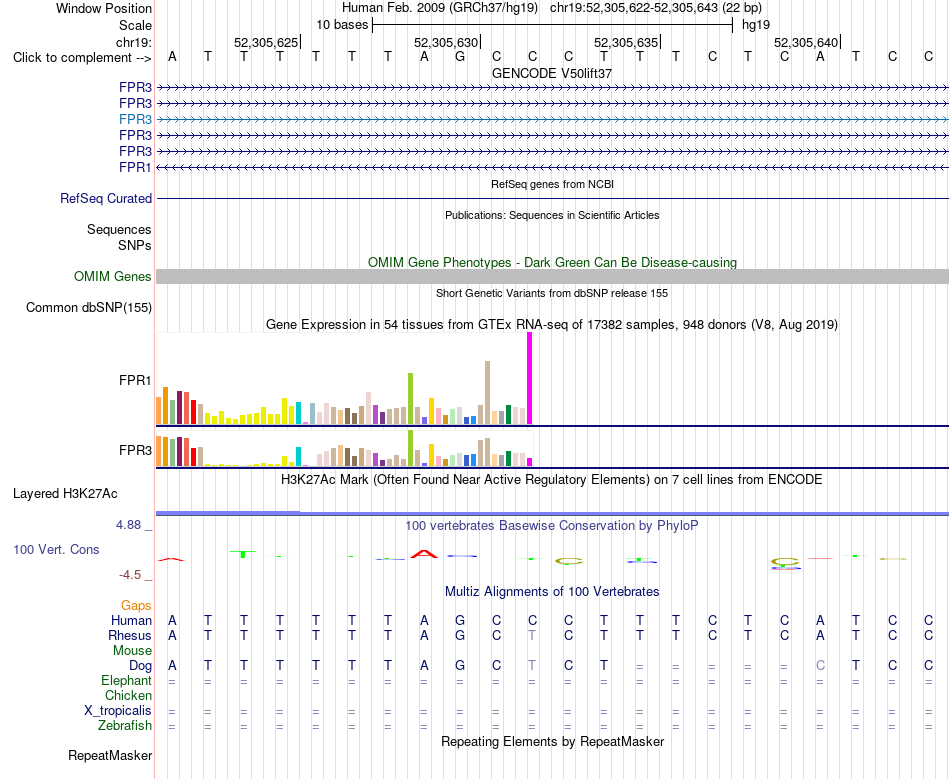950x779 pixels.
Task: Click the "Rhesus" alignment row label
Action: click(130, 635)
